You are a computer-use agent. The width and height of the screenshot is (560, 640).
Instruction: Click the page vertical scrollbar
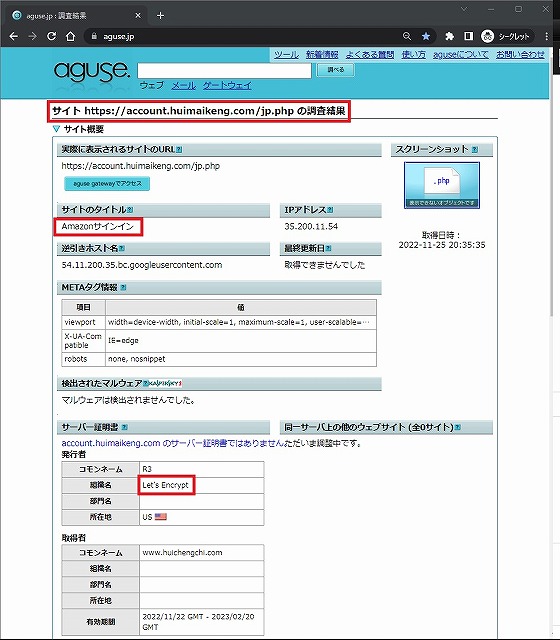pos(552,188)
